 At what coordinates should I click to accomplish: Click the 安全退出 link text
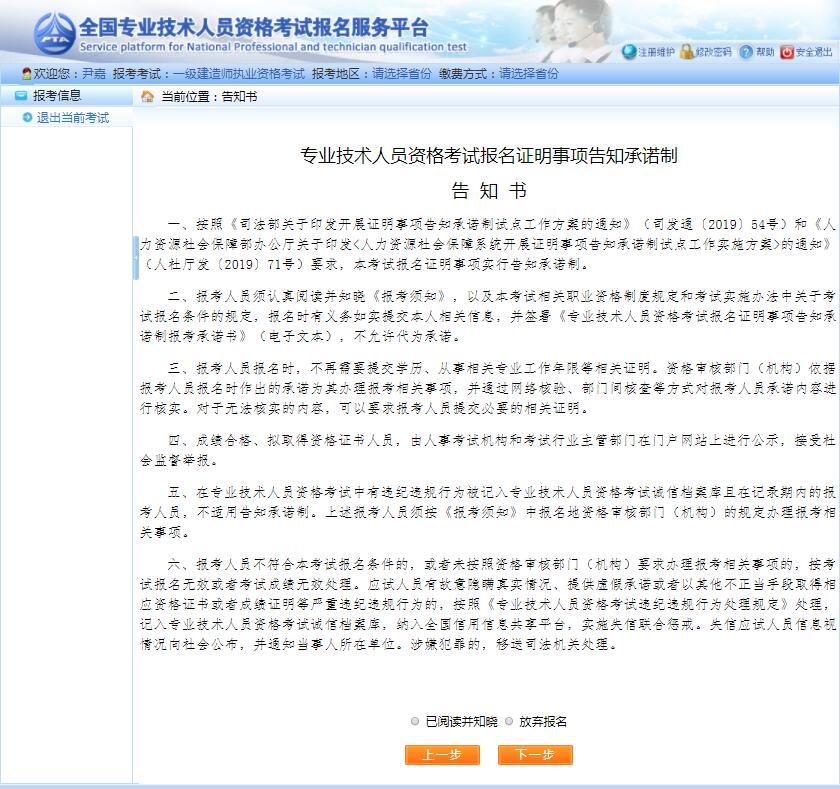click(x=814, y=52)
